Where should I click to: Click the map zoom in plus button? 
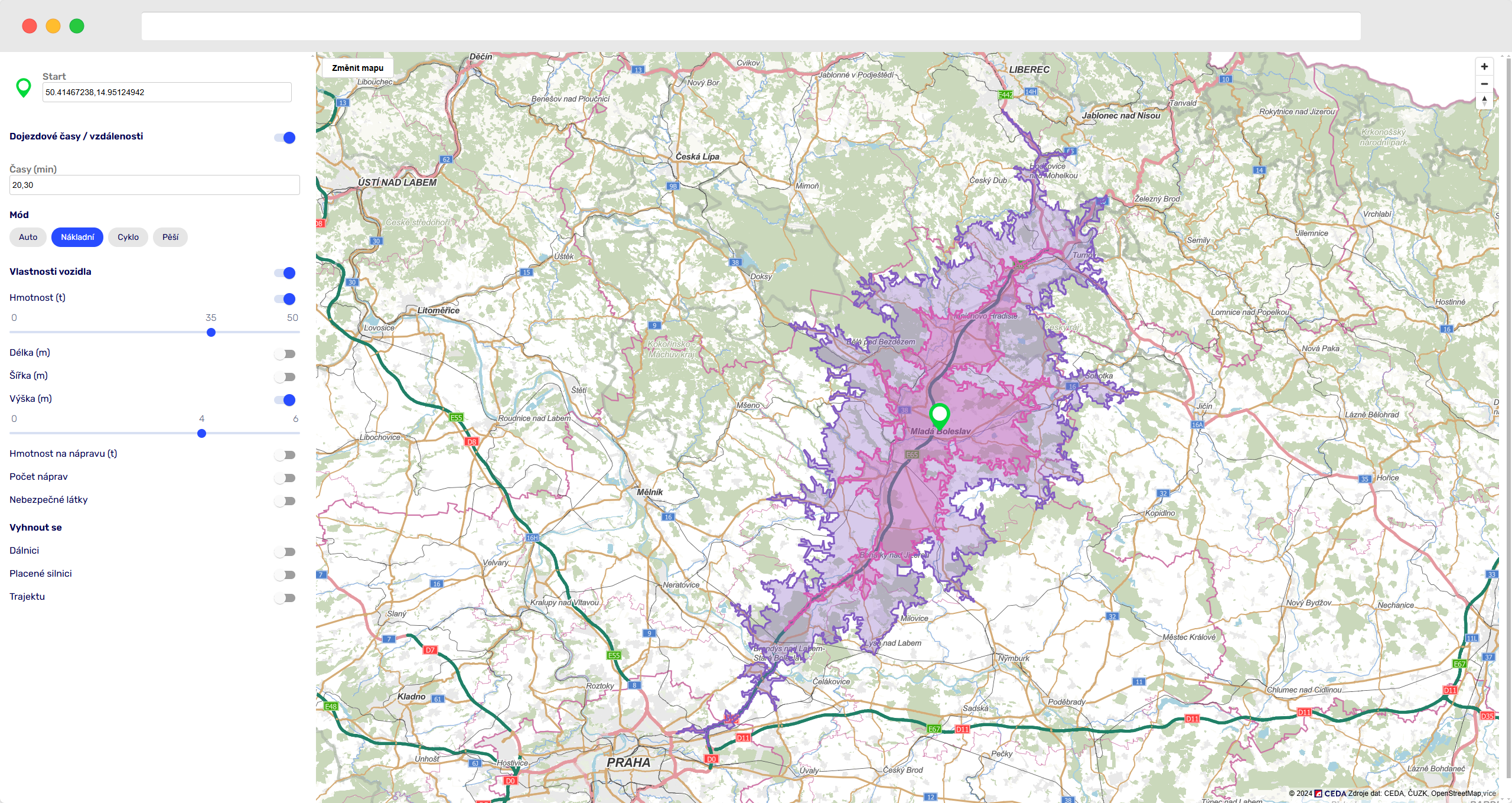pyautogui.click(x=1484, y=67)
